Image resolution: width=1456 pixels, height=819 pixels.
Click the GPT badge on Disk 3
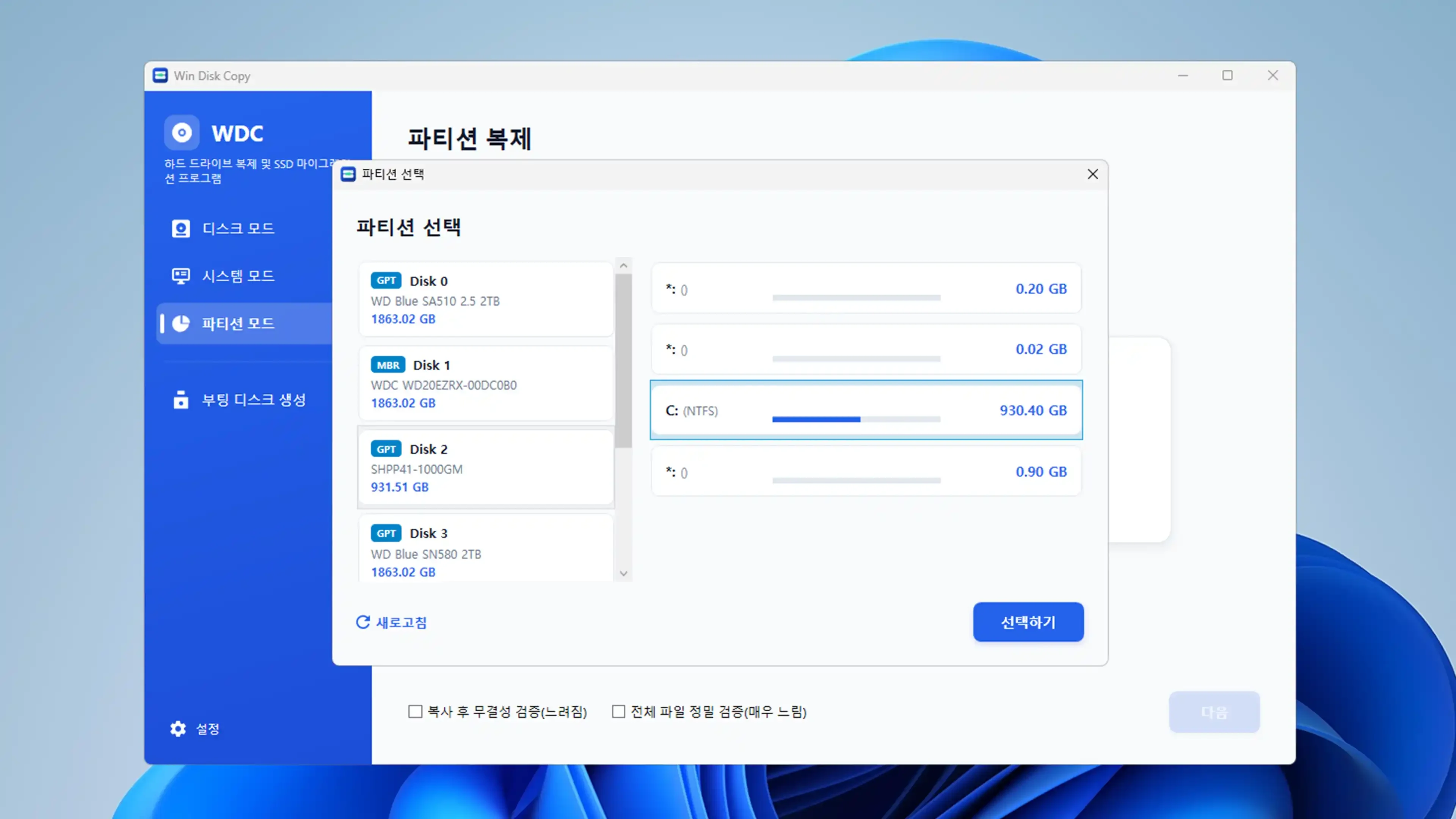(386, 533)
